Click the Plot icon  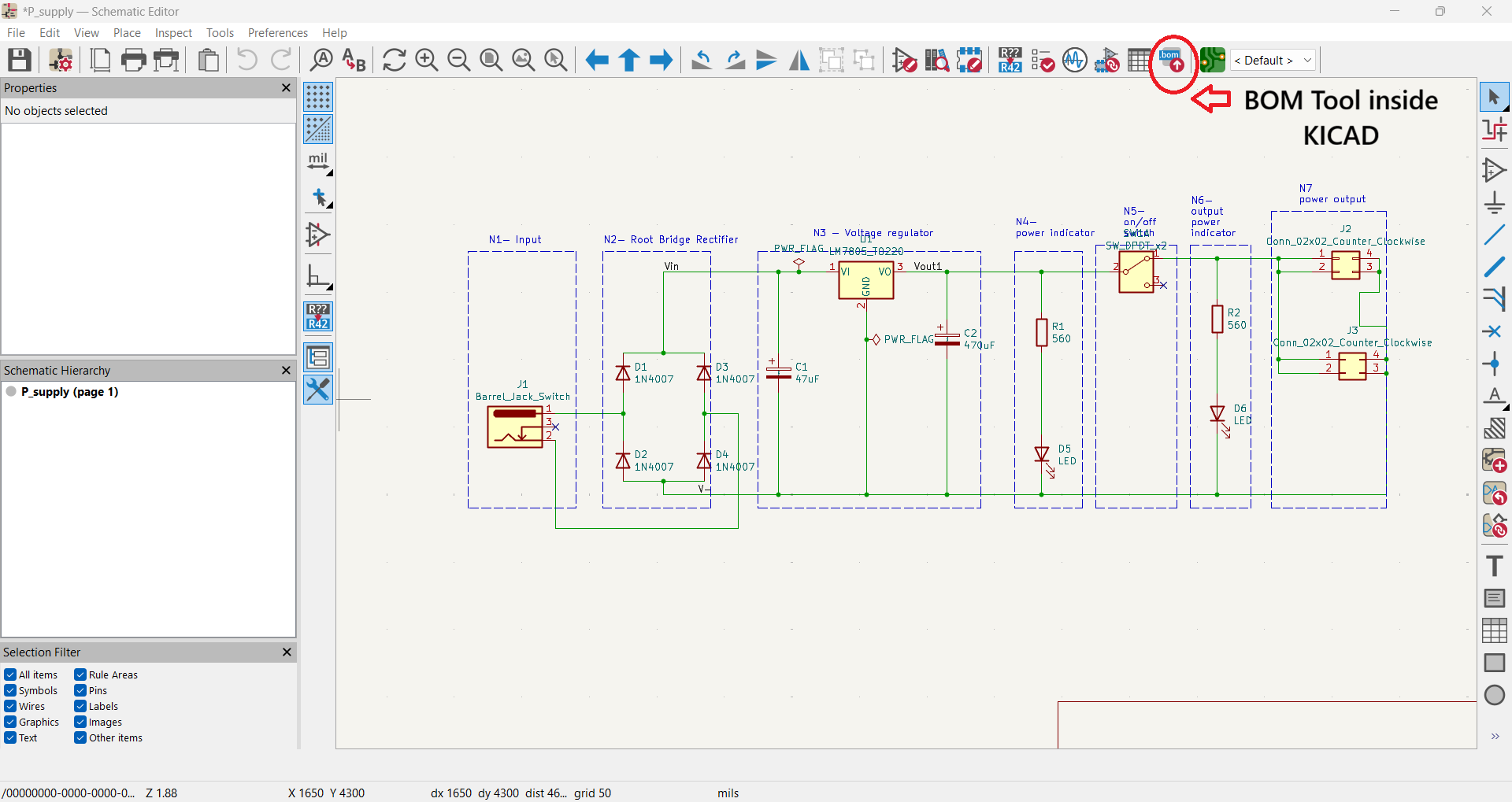click(167, 60)
